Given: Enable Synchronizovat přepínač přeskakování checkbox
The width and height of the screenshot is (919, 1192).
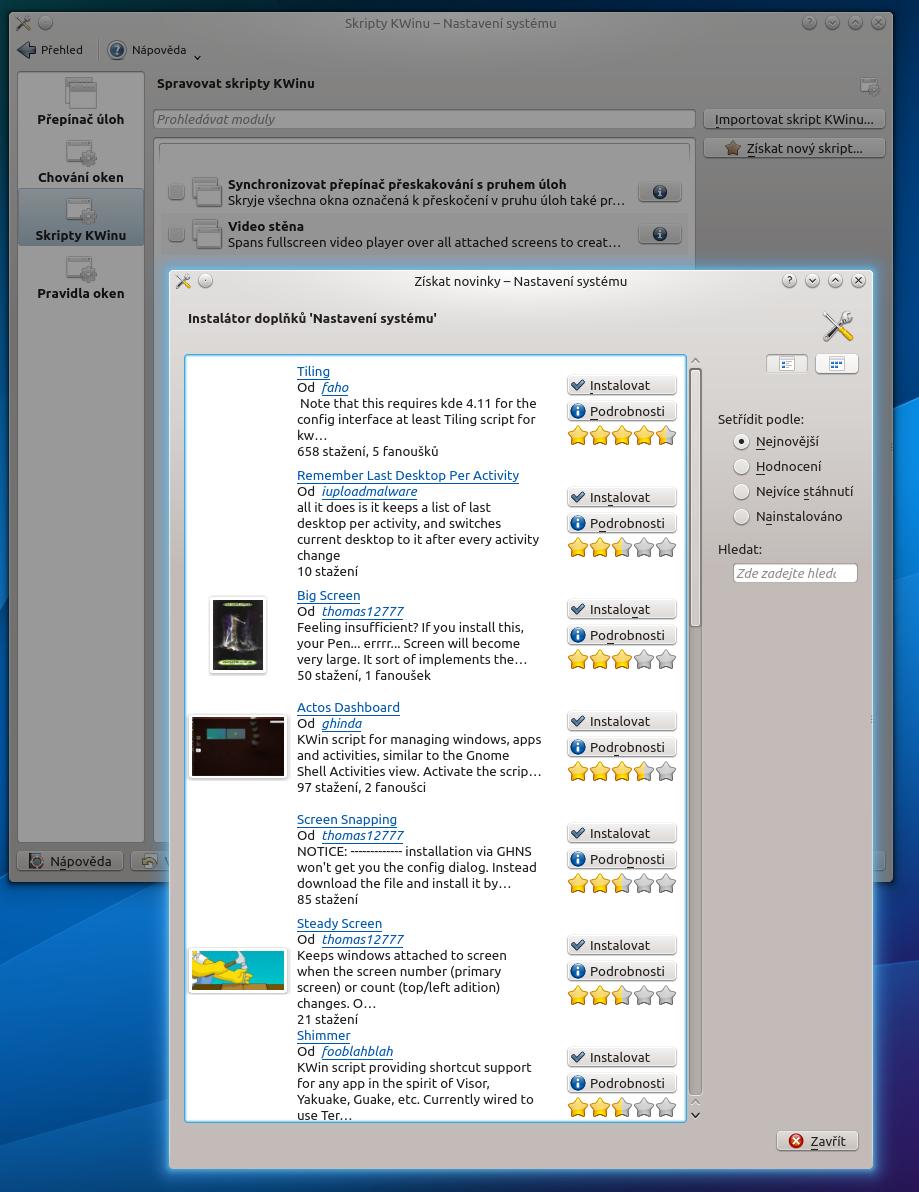Looking at the screenshot, I should point(176,192).
